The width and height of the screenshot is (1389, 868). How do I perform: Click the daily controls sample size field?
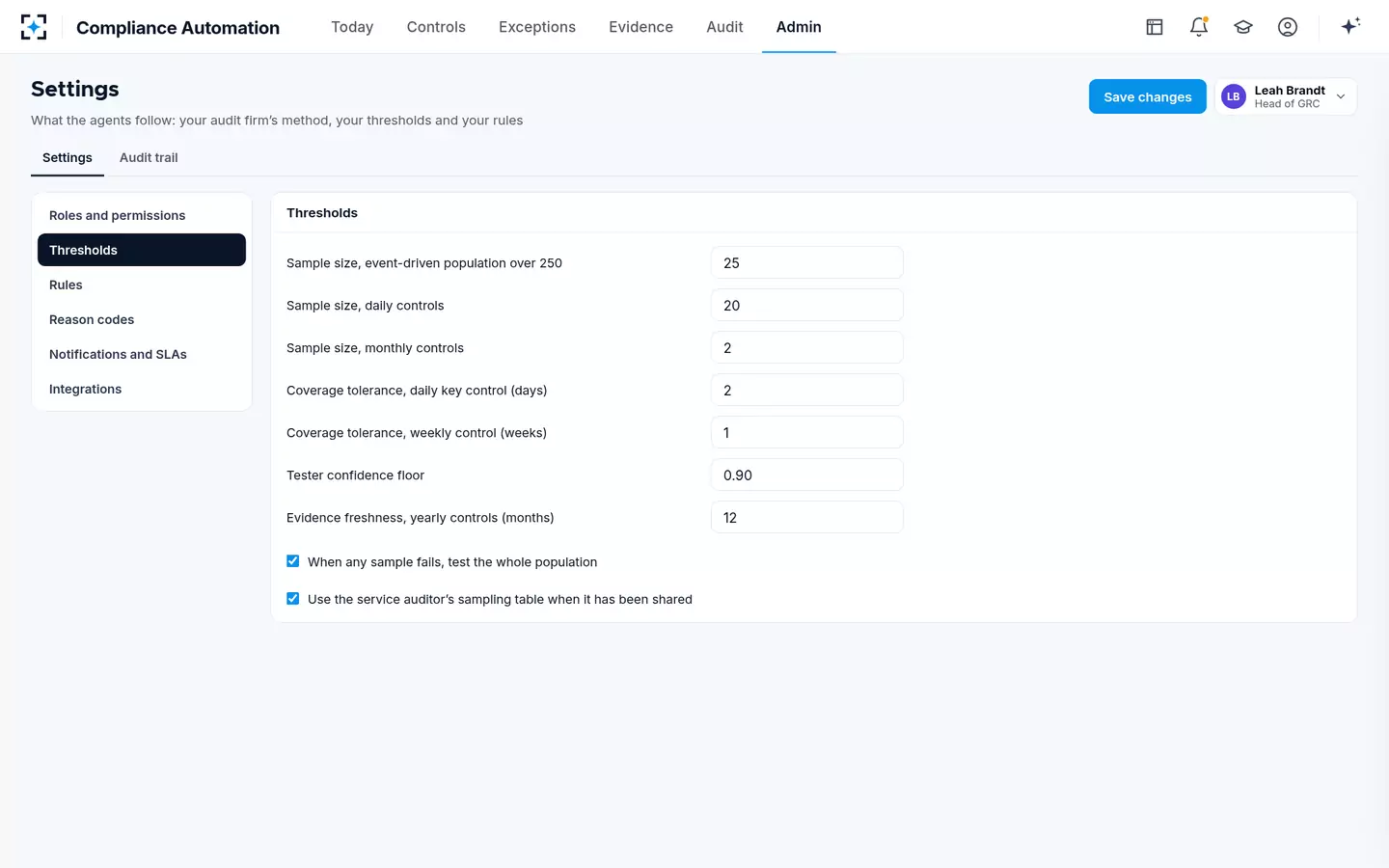coord(807,305)
